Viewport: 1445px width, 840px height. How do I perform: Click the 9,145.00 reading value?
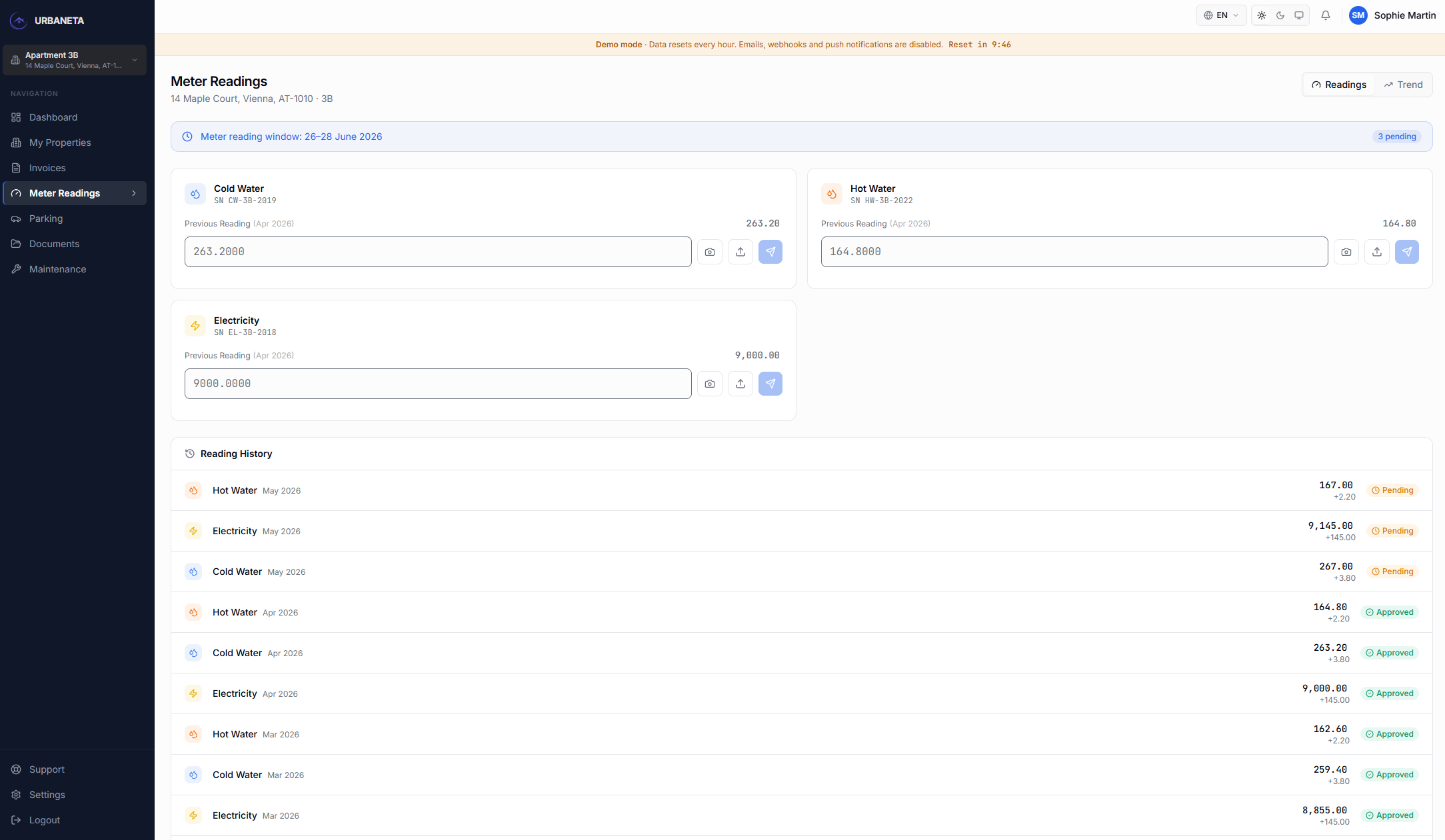(x=1330, y=526)
